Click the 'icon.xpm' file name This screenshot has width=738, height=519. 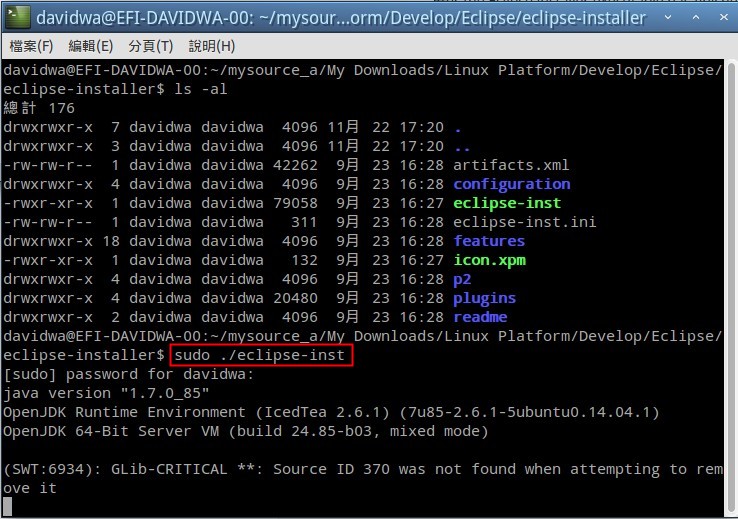[x=489, y=260]
